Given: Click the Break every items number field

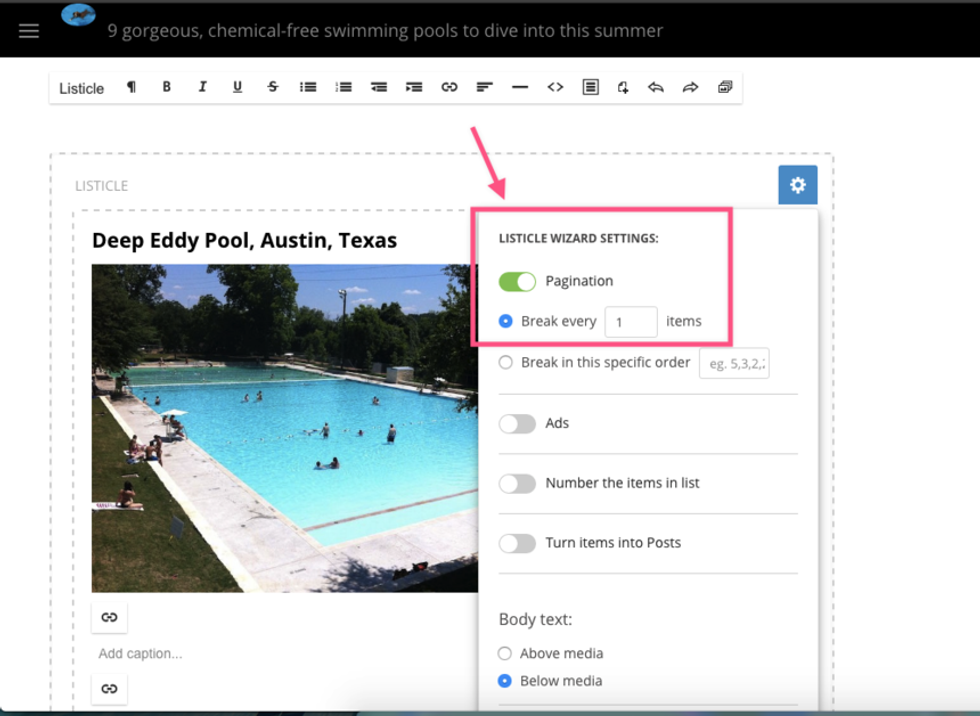Looking at the screenshot, I should pos(630,322).
